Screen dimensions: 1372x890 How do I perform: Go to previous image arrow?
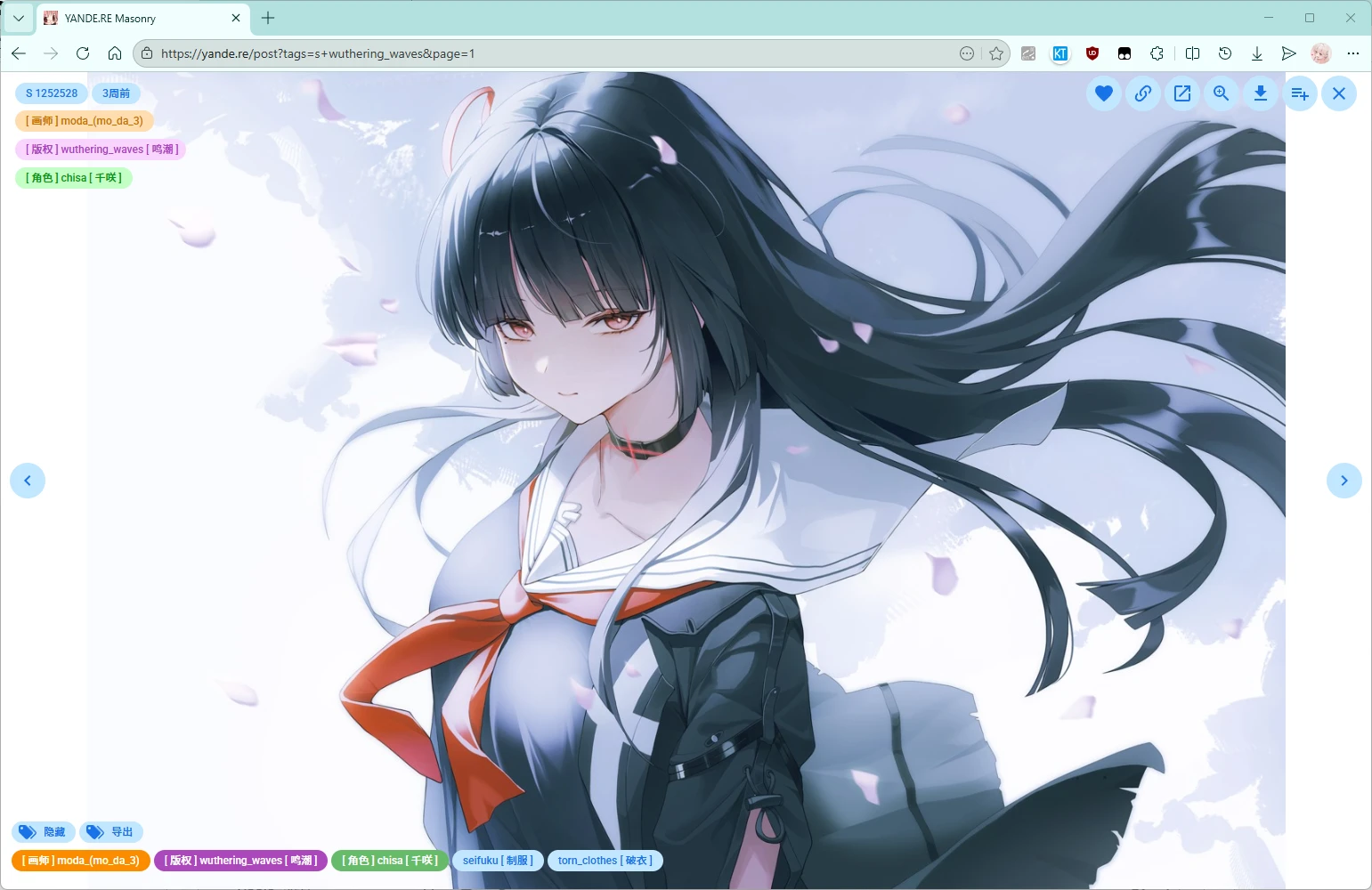(x=28, y=481)
